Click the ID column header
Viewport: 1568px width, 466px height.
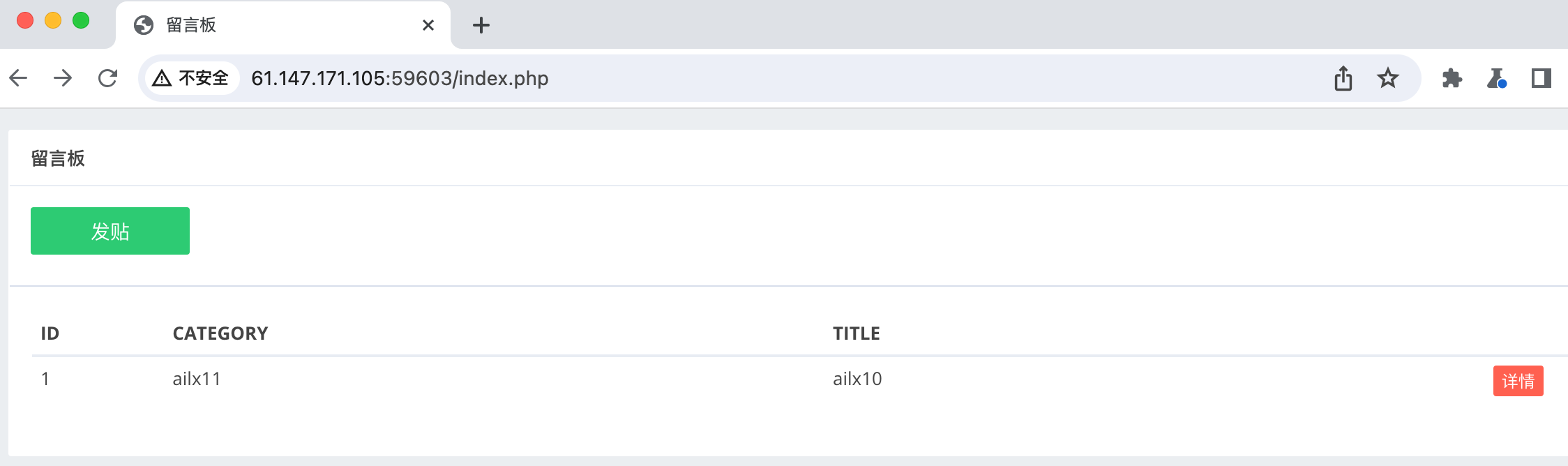[50, 333]
